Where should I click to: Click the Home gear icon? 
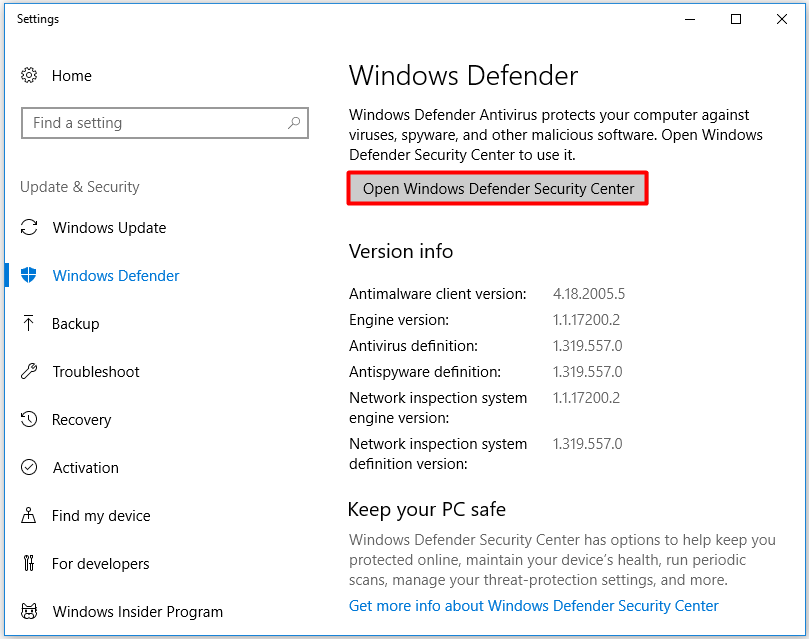coord(29,75)
